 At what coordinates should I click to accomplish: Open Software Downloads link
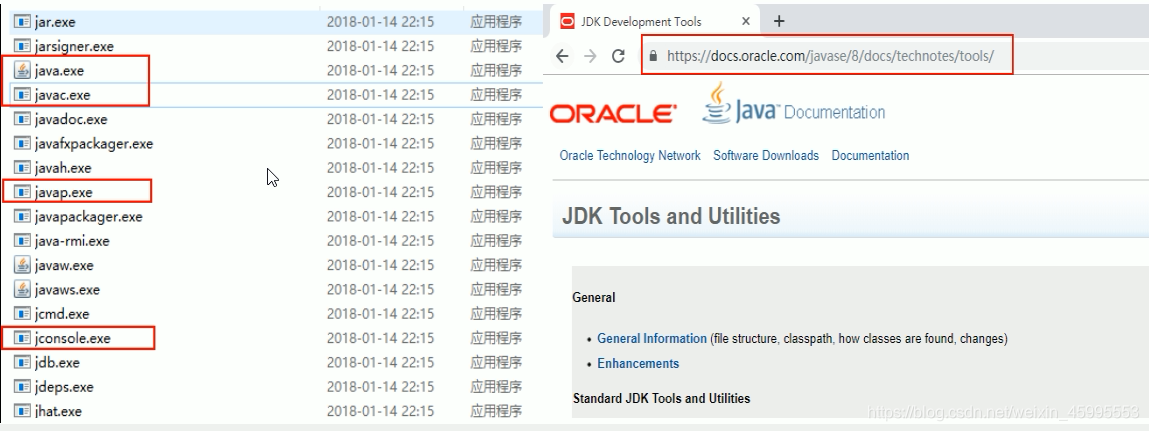pos(766,155)
